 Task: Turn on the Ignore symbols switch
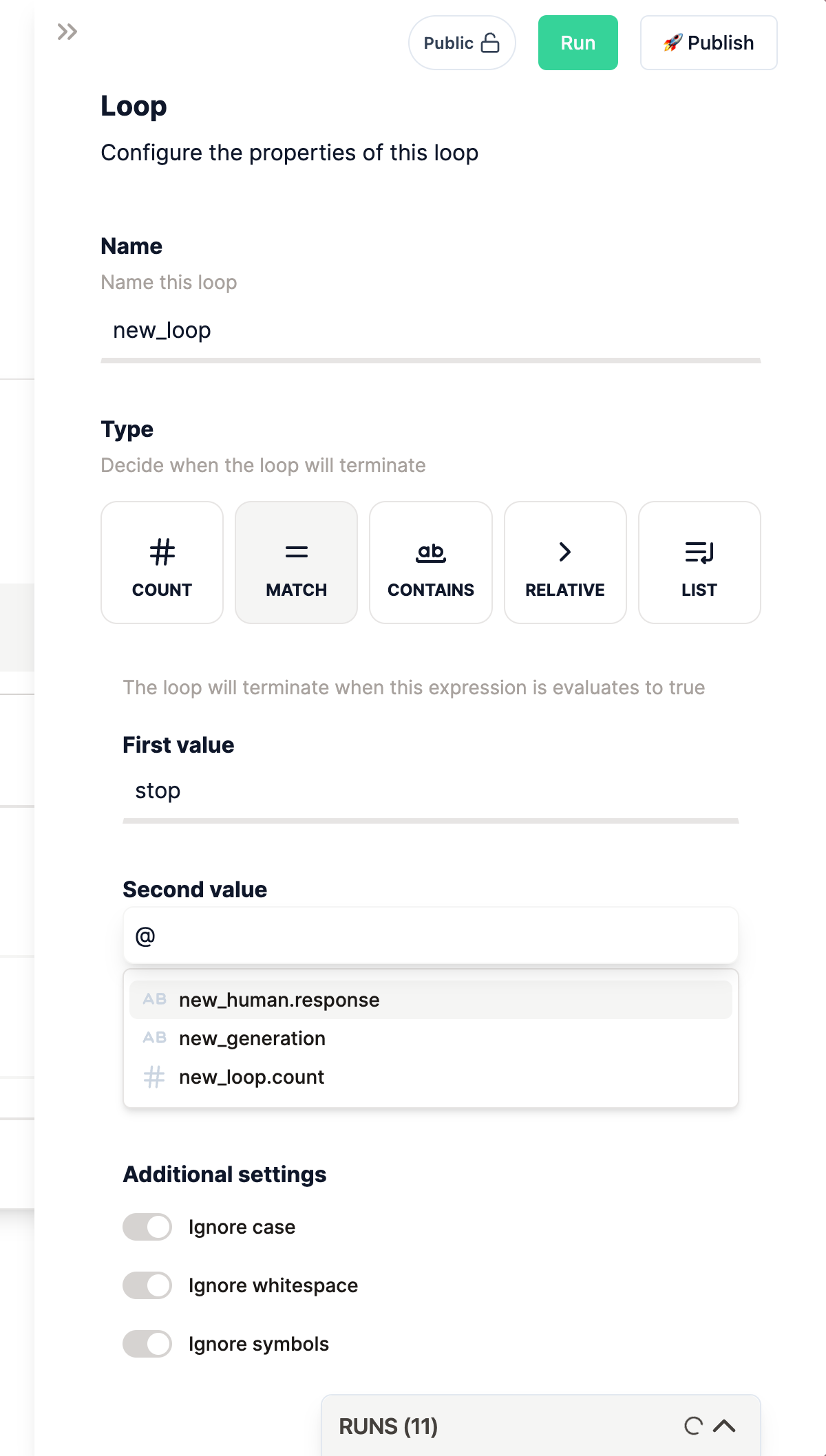147,1344
